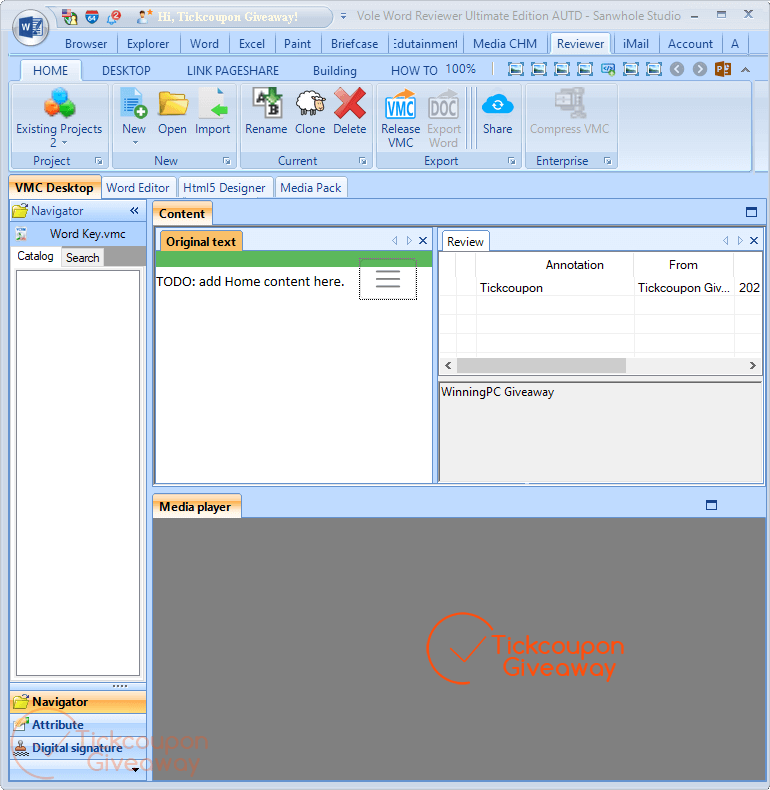Maximize the Content panel
This screenshot has height=790, width=770.
click(x=751, y=212)
